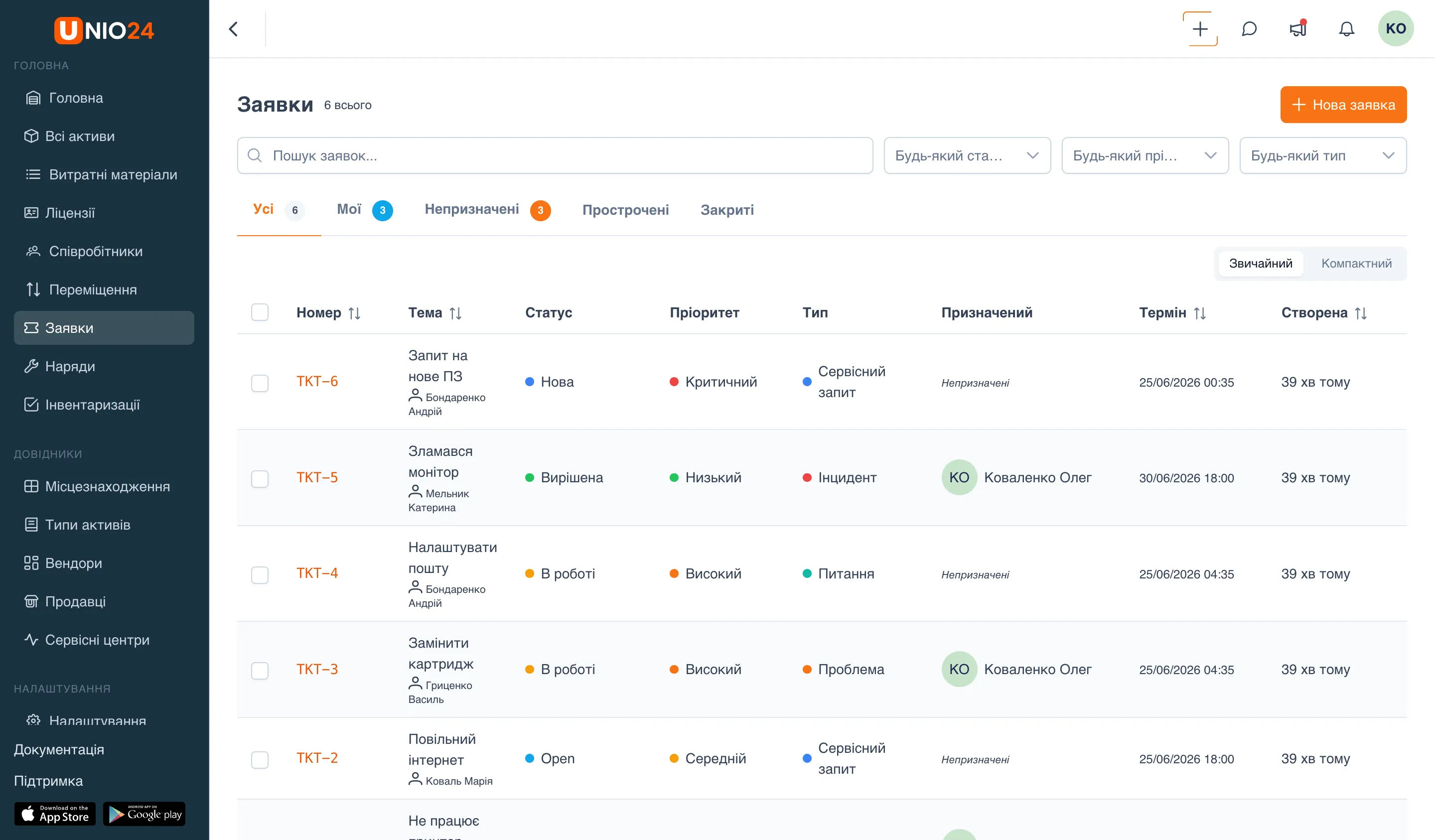The height and width of the screenshot is (840, 1435).
Task: Open chat messages icon
Action: coord(1249,29)
